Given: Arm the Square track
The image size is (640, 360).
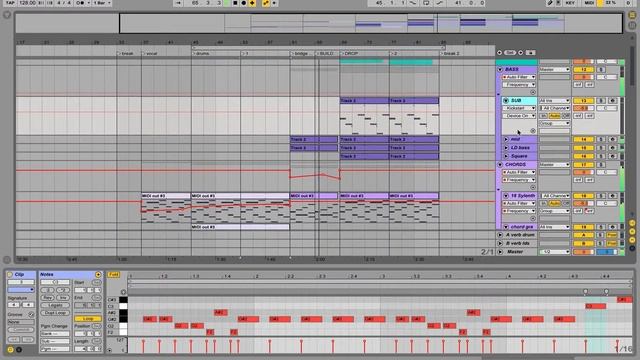Looking at the screenshot, I should point(612,156).
